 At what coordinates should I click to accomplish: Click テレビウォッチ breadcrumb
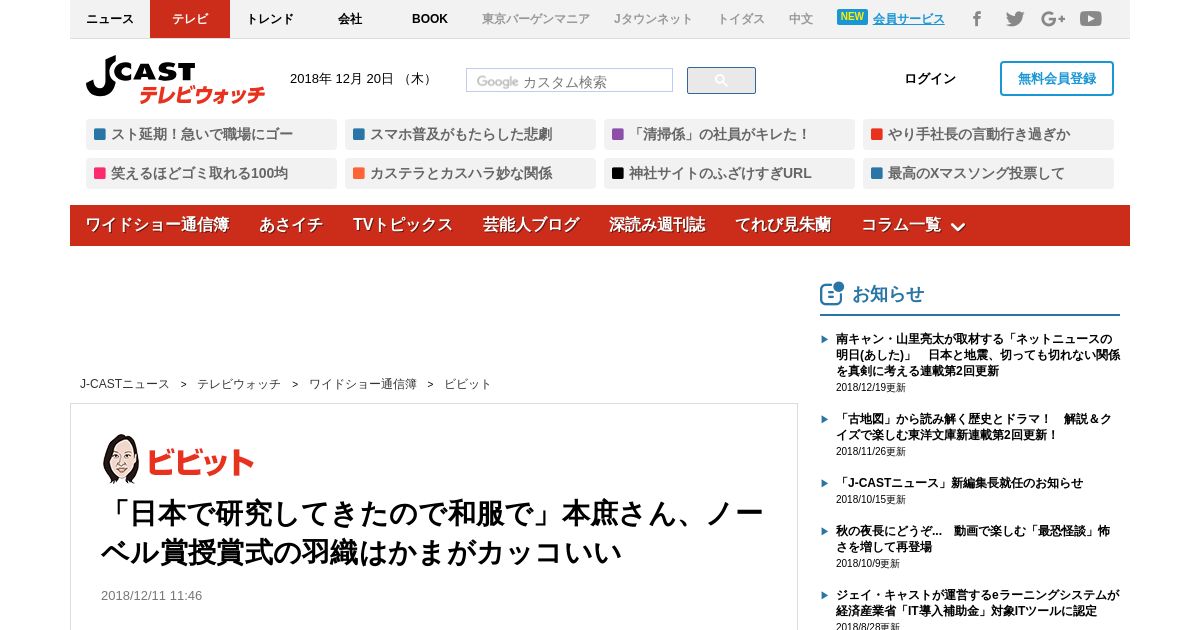pos(239,384)
